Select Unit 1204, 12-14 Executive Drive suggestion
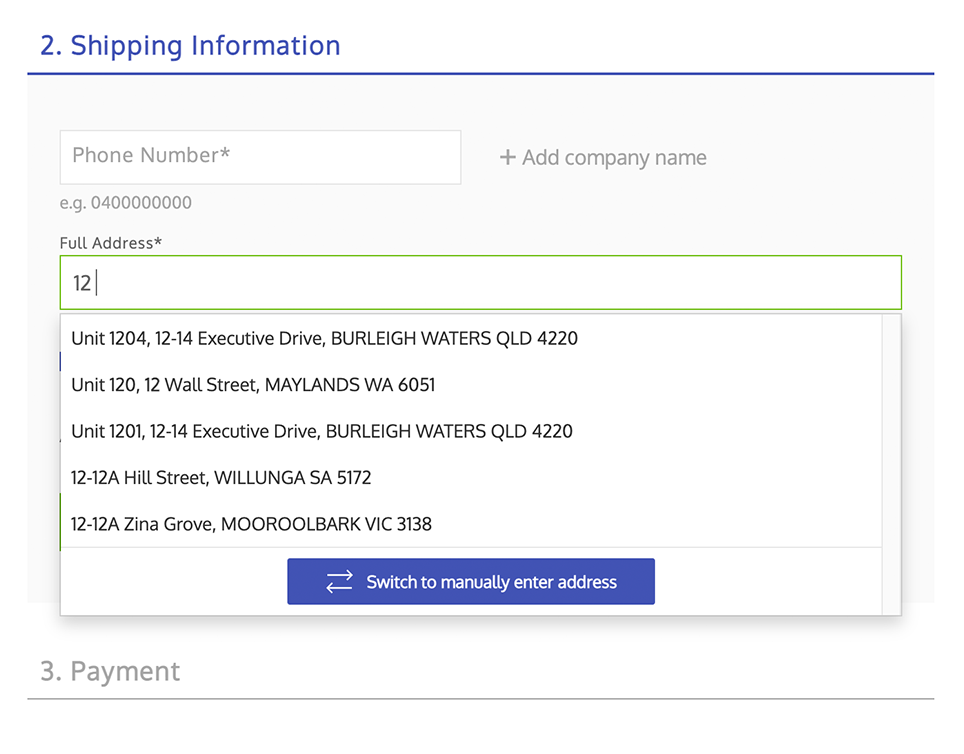The width and height of the screenshot is (964, 754). (x=324, y=339)
